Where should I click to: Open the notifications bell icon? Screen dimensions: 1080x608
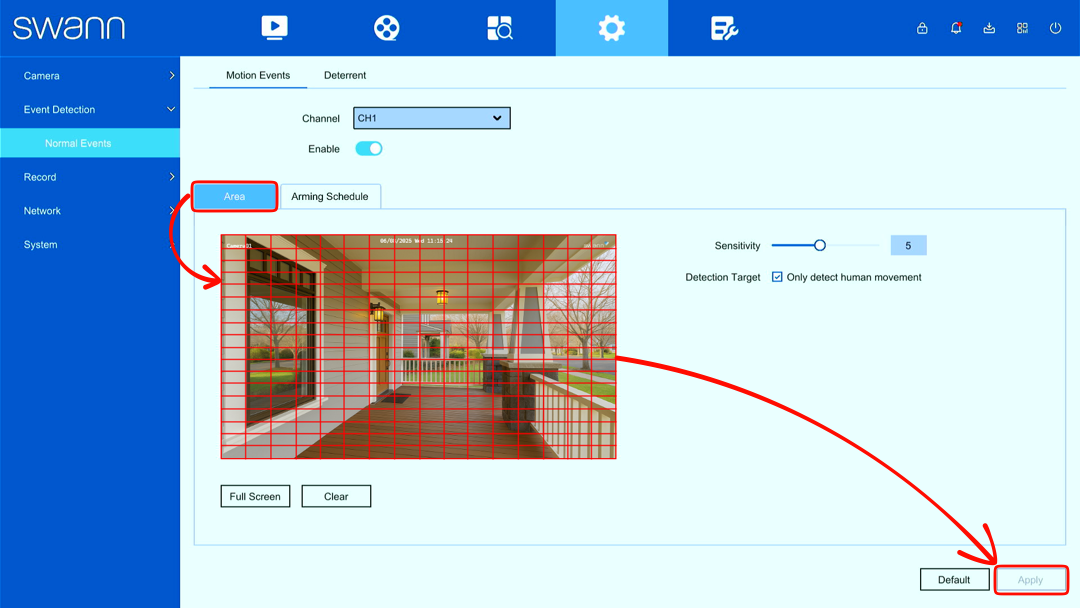[x=956, y=28]
